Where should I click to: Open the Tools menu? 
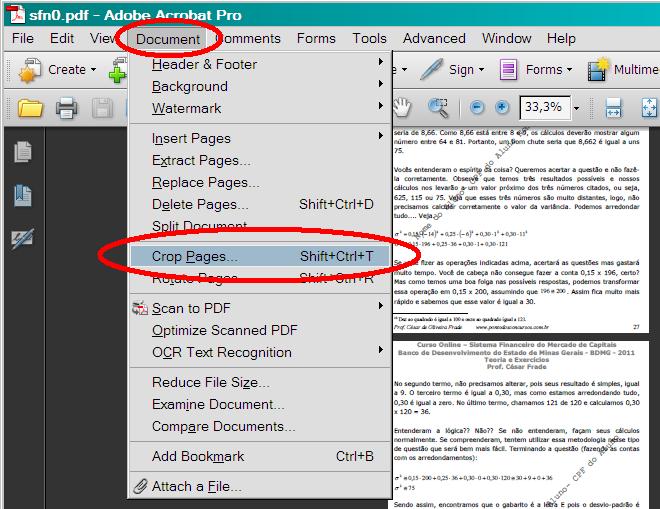coord(369,38)
